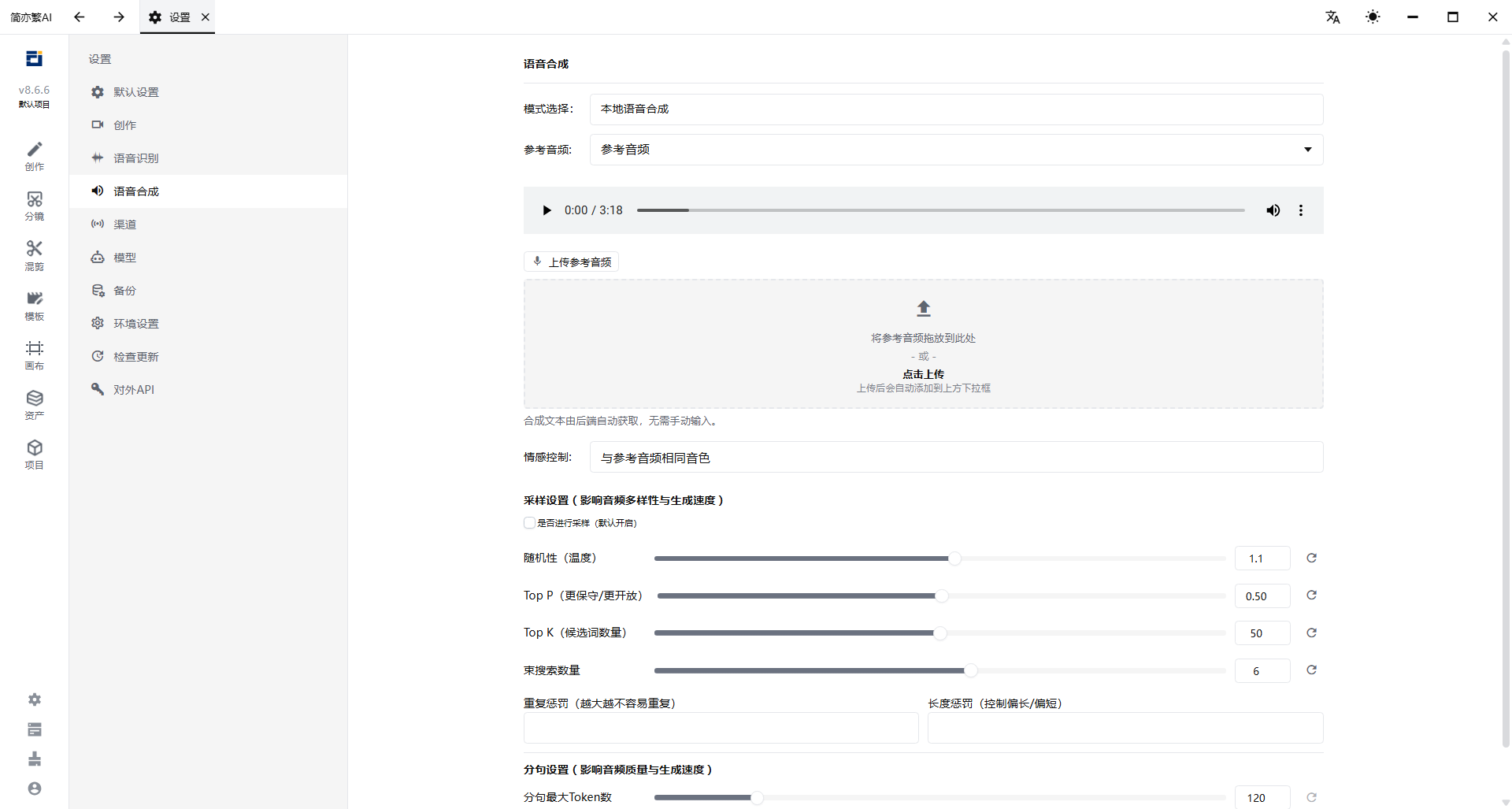The height and width of the screenshot is (809, 1512).
Task: Navigate back with the left arrow
Action: click(x=79, y=17)
